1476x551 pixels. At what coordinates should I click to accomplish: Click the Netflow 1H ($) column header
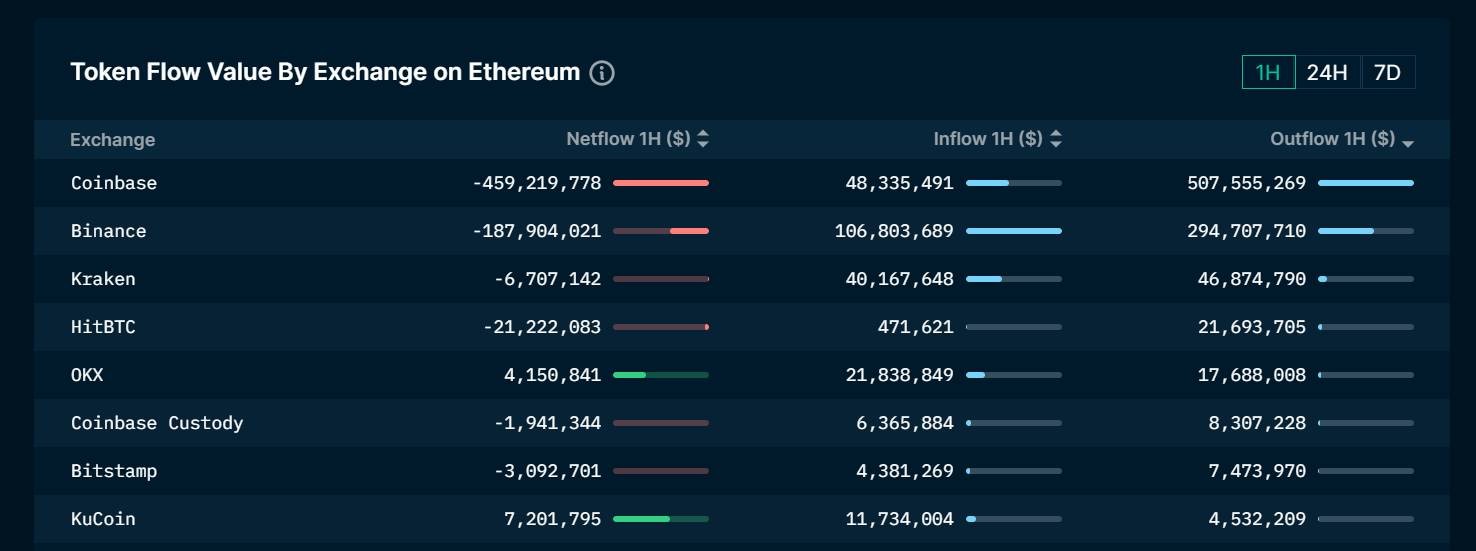point(628,139)
